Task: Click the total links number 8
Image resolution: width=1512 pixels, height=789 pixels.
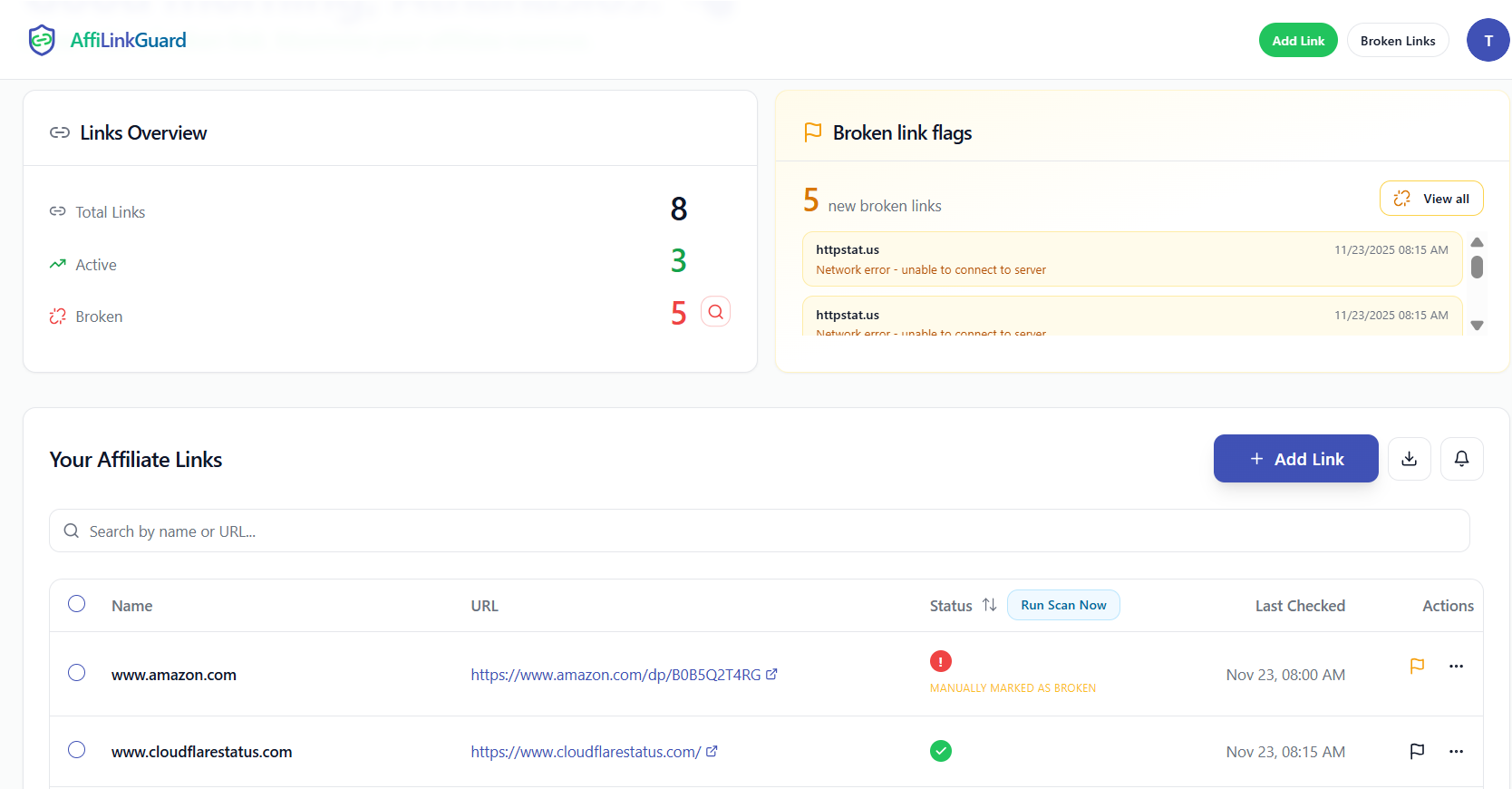Action: (679, 209)
